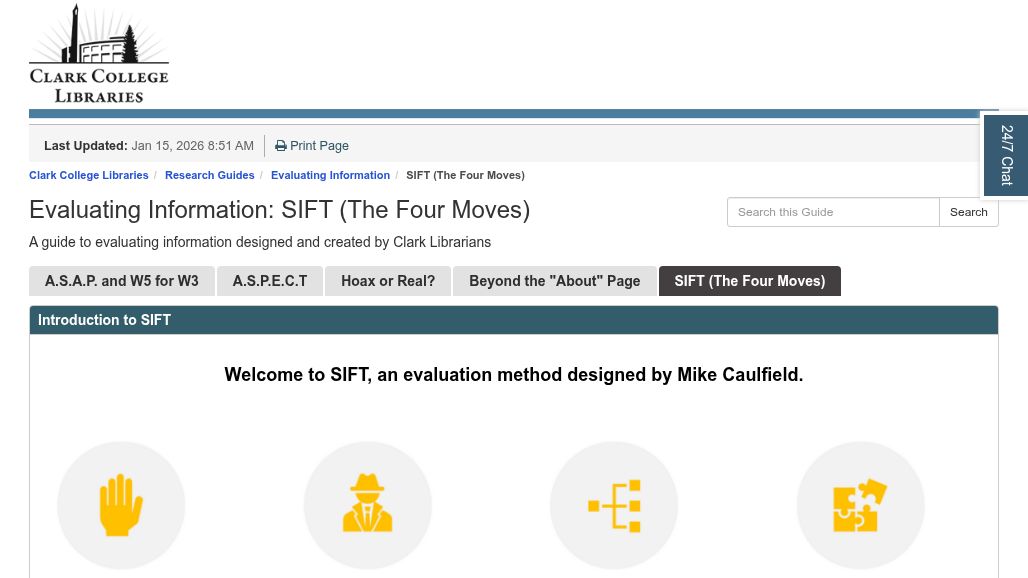
Task: Click the Clark College Libraries logo
Action: pos(99,54)
